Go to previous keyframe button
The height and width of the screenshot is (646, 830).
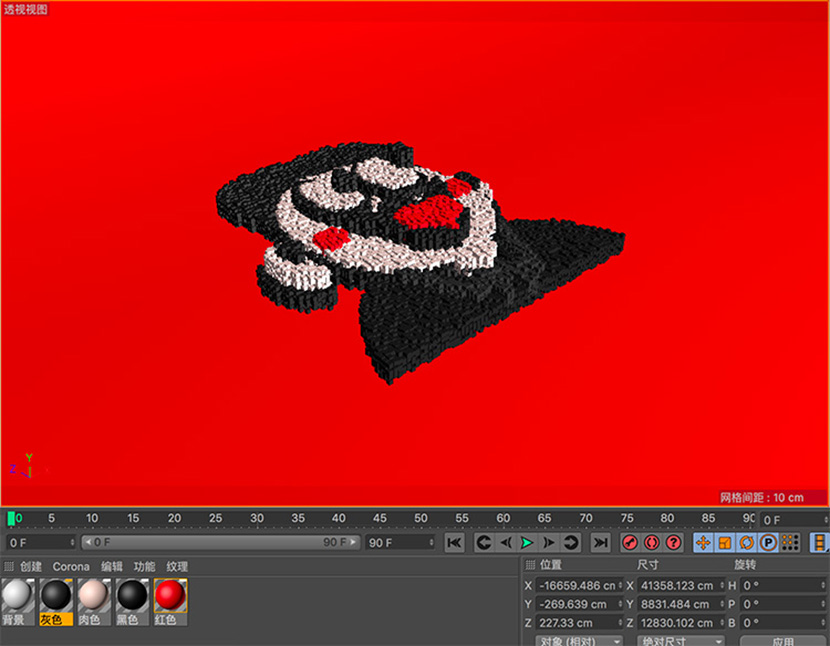(483, 543)
